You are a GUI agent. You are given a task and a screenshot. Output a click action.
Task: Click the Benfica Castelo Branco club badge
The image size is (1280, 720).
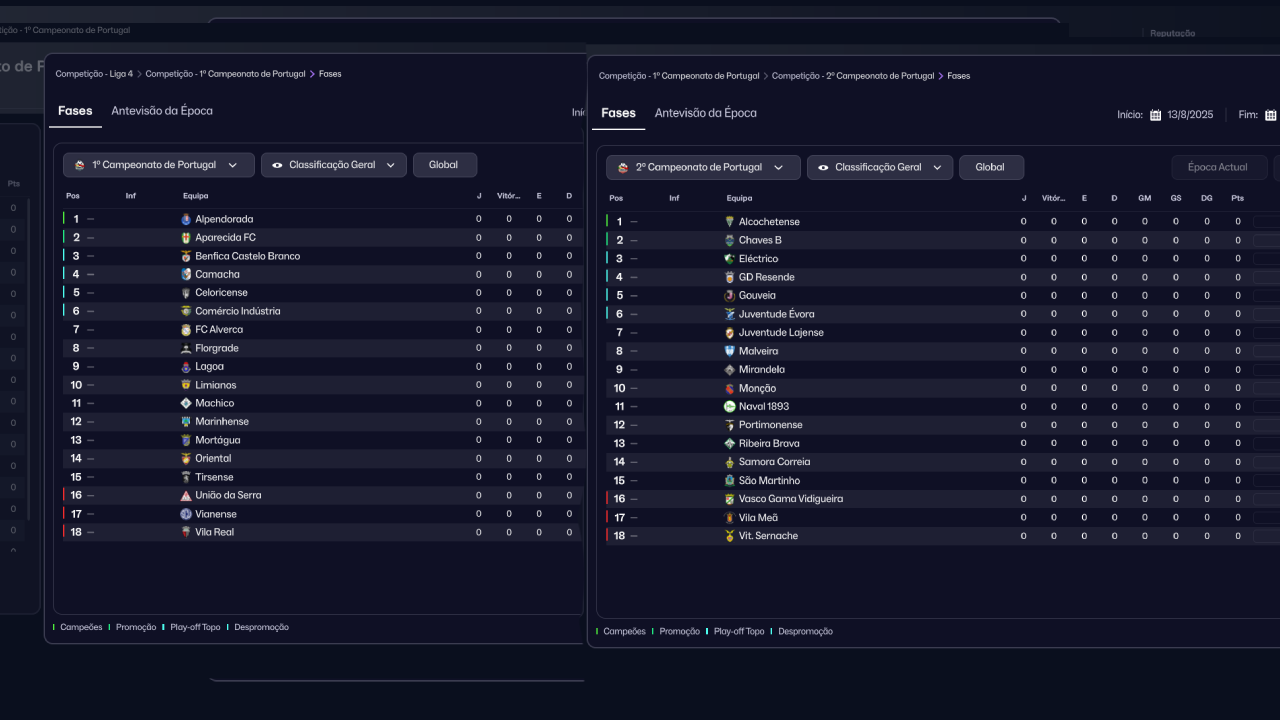pyautogui.click(x=186, y=256)
